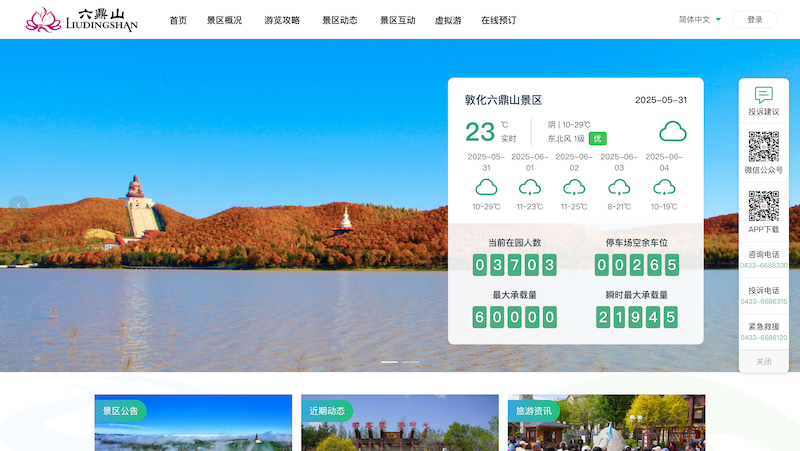The height and width of the screenshot is (451, 800).
Task: Click the 投诉建议 chat bubble icon
Action: (764, 94)
